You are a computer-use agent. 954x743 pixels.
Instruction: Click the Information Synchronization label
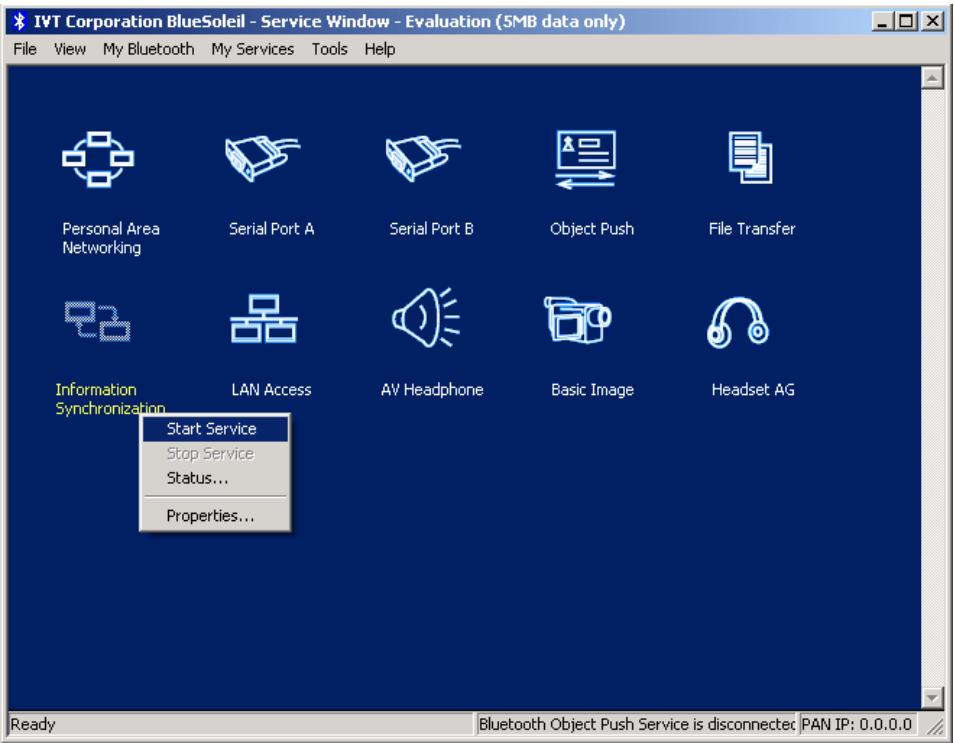pos(110,399)
